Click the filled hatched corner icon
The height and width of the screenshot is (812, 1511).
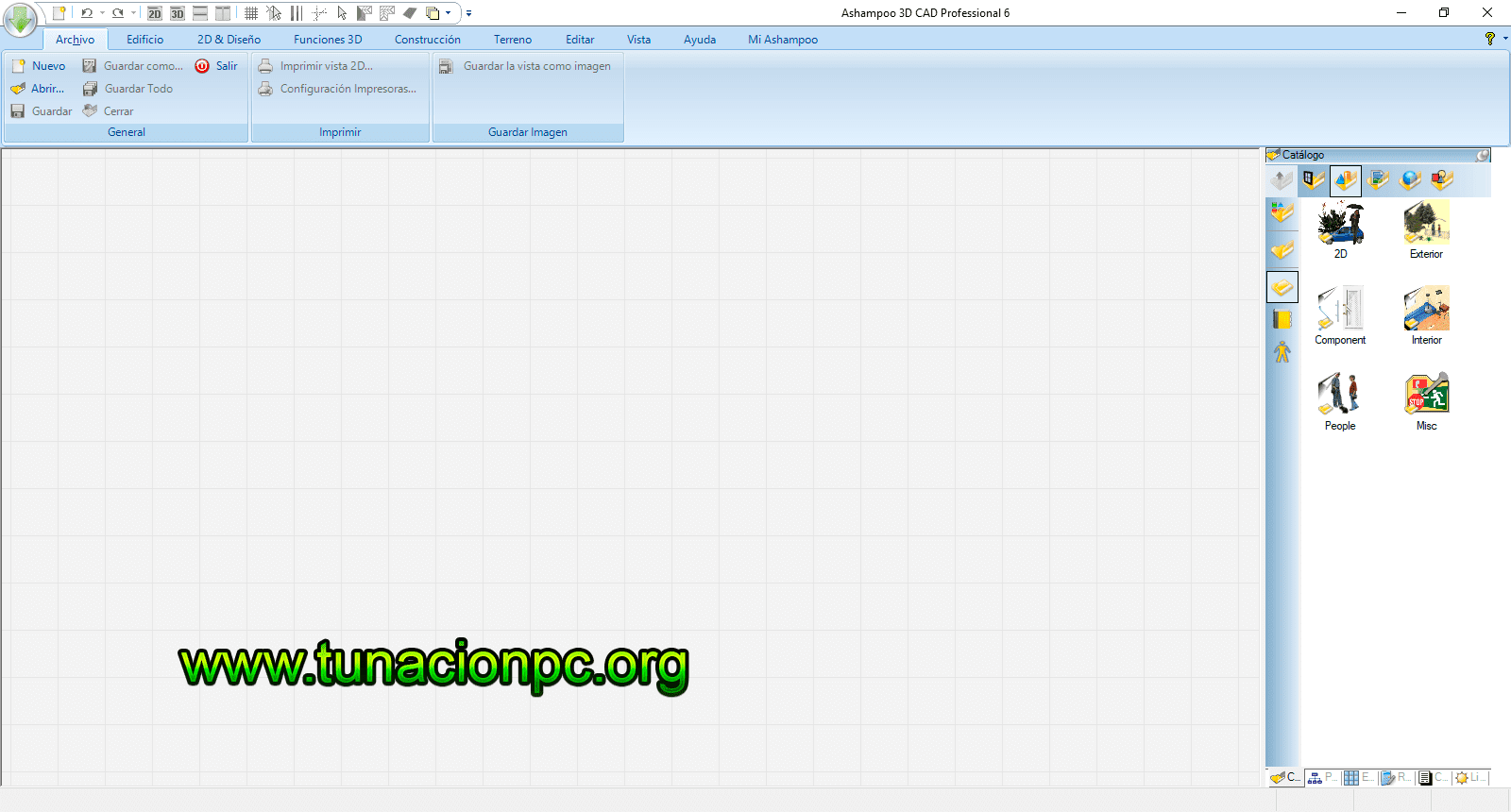365,13
